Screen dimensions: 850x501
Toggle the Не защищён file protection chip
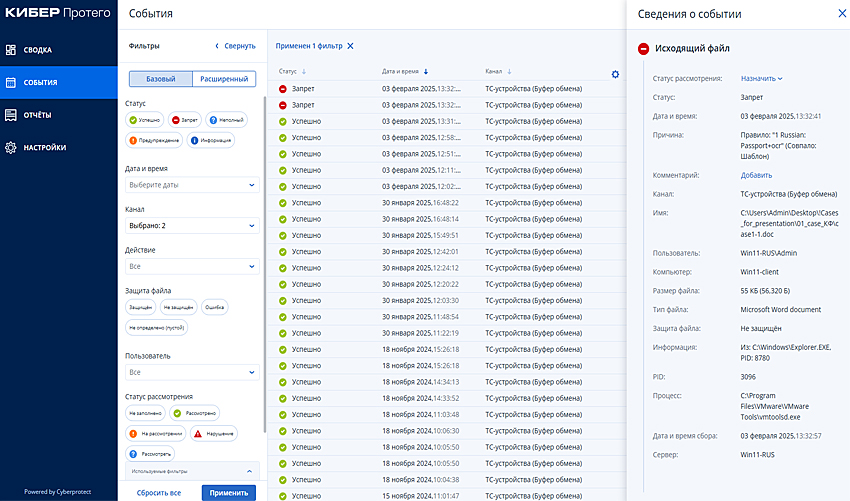click(178, 307)
